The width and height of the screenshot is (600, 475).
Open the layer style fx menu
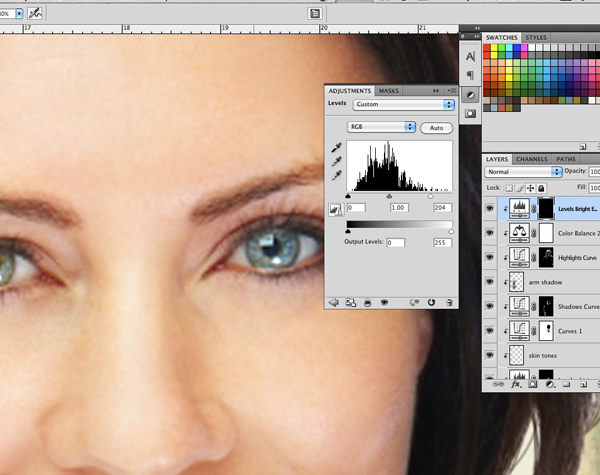tap(517, 383)
